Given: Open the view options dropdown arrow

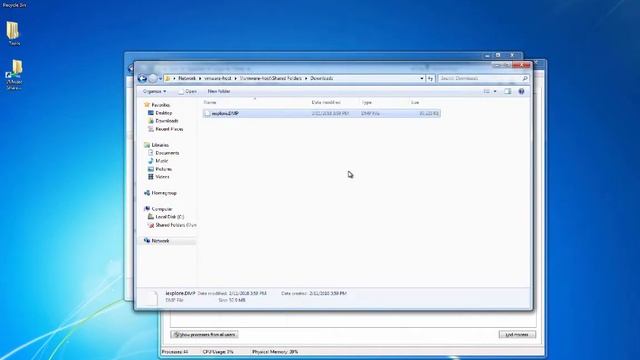Looking at the screenshot, I should (495, 91).
